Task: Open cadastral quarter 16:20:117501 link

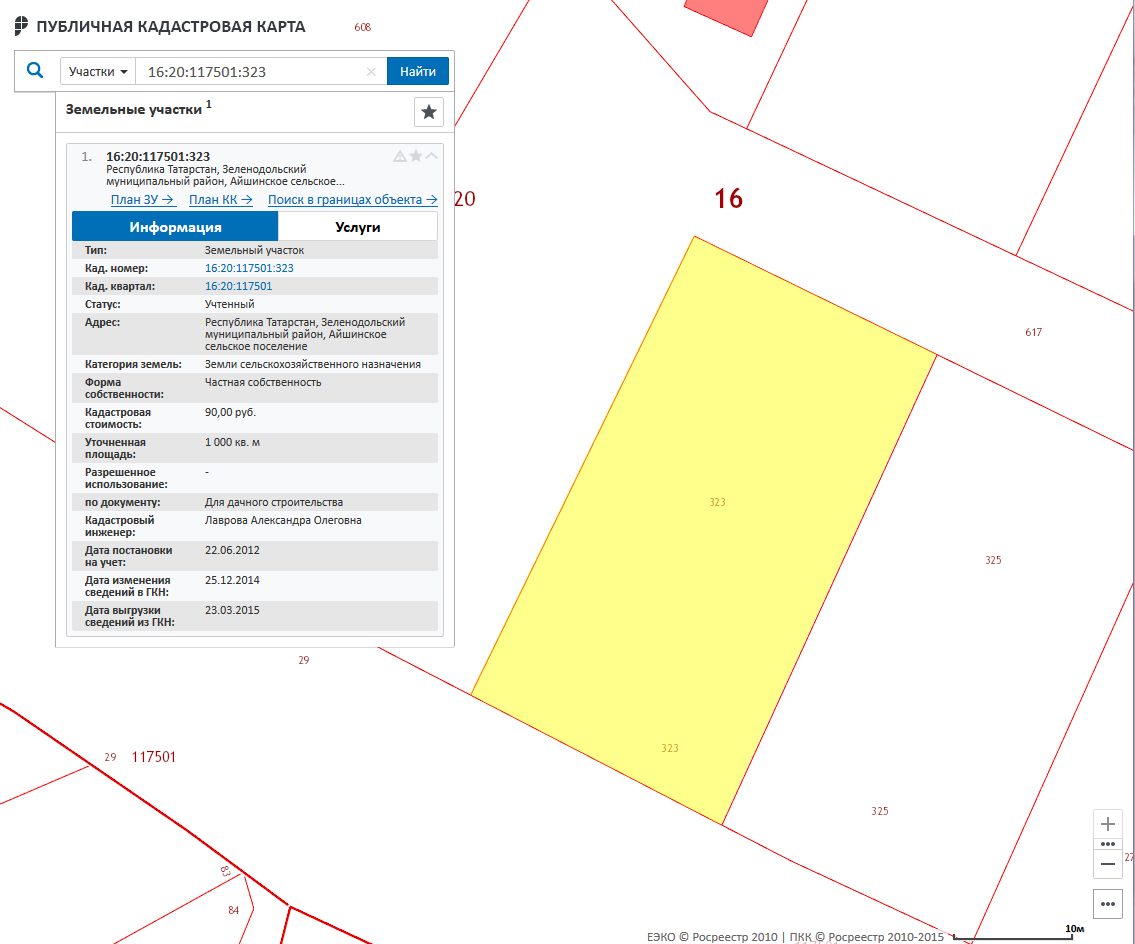Action: coord(238,286)
